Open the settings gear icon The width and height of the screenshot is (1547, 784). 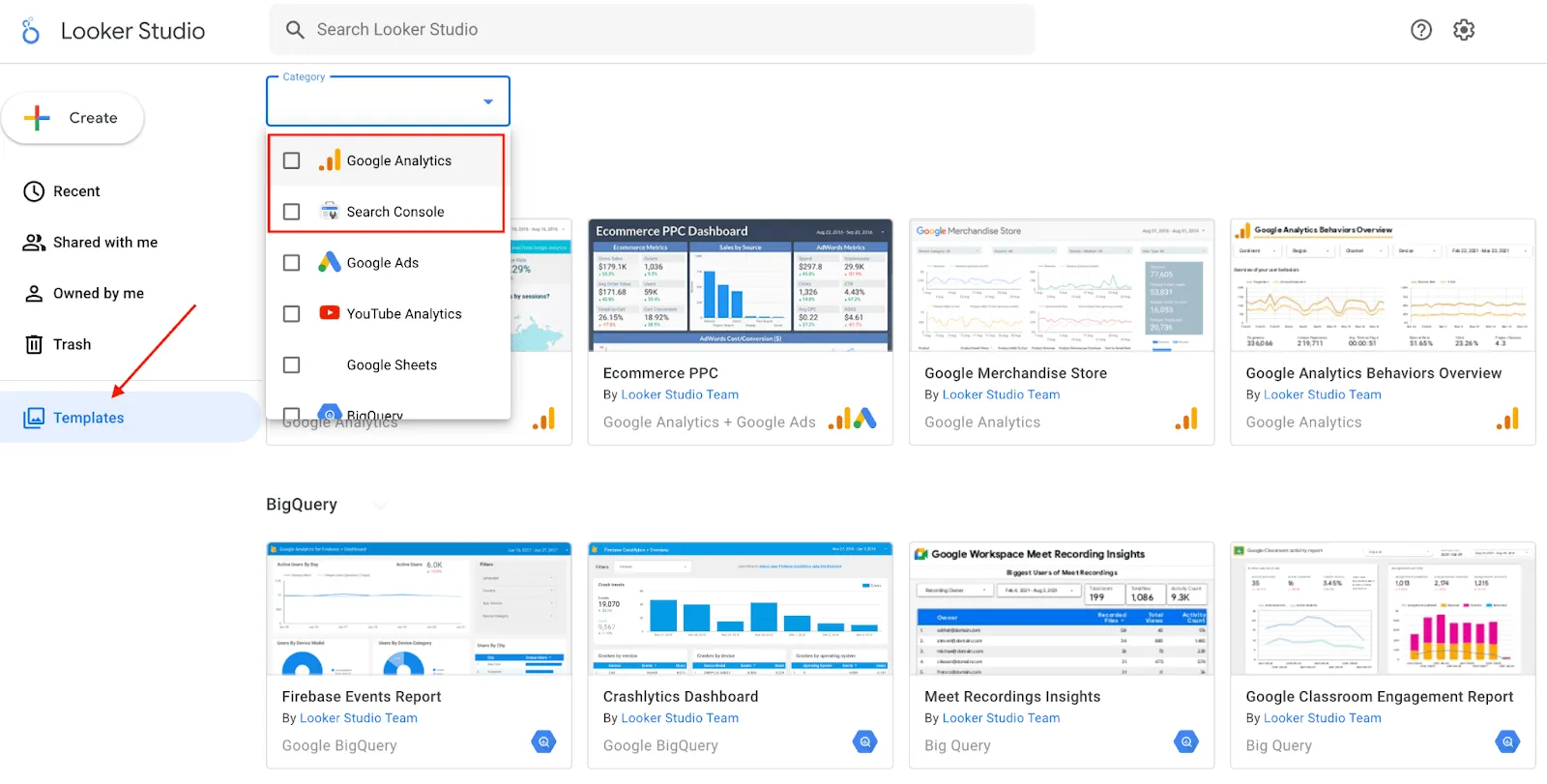1464,30
